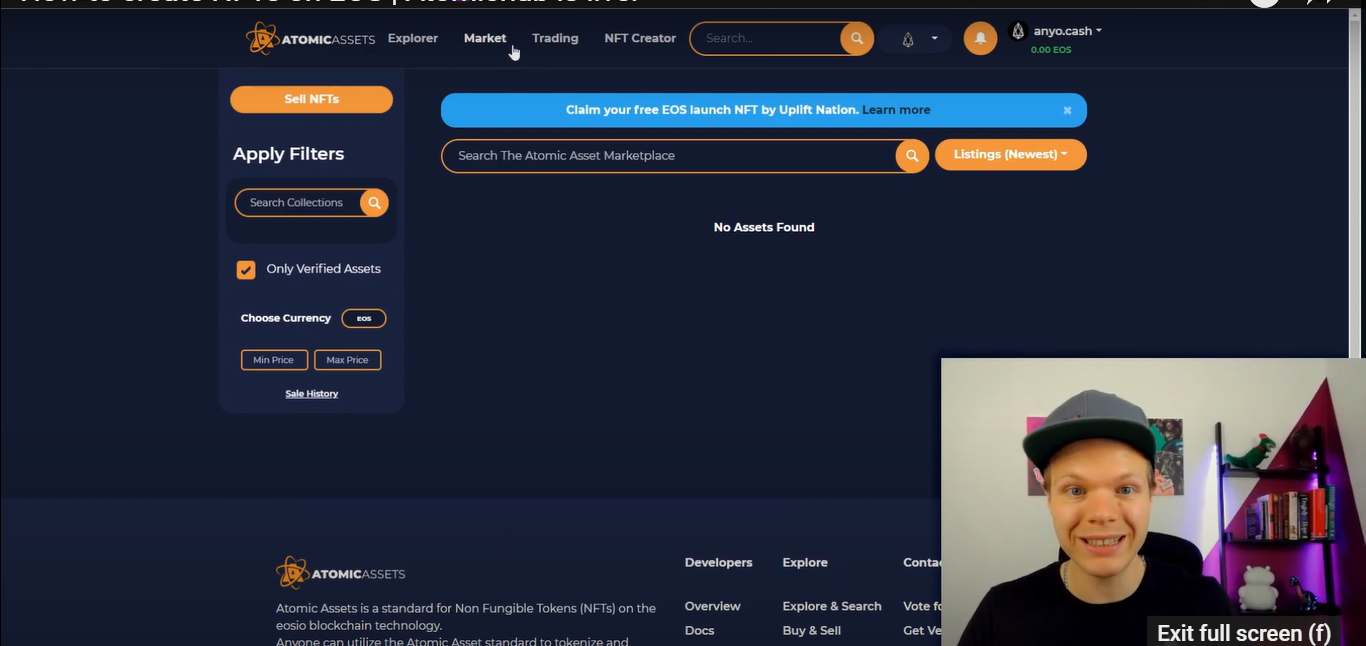
Task: Click the Exit full screen (f) tooltip
Action: pyautogui.click(x=1243, y=632)
